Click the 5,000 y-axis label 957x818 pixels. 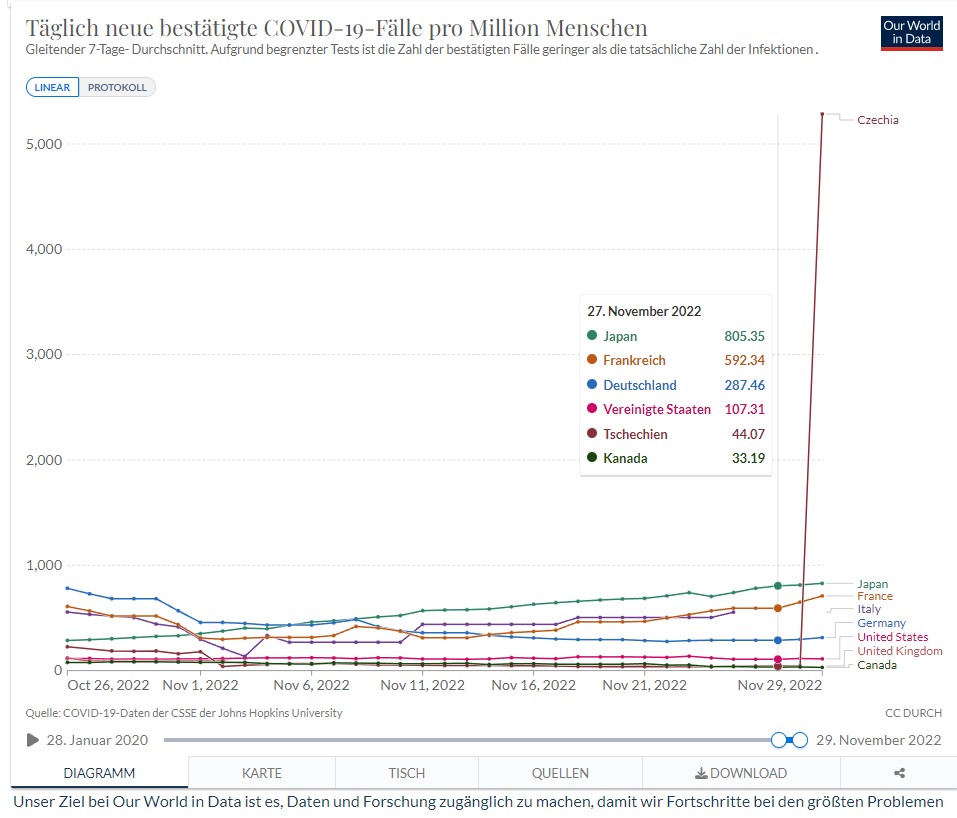click(44, 145)
